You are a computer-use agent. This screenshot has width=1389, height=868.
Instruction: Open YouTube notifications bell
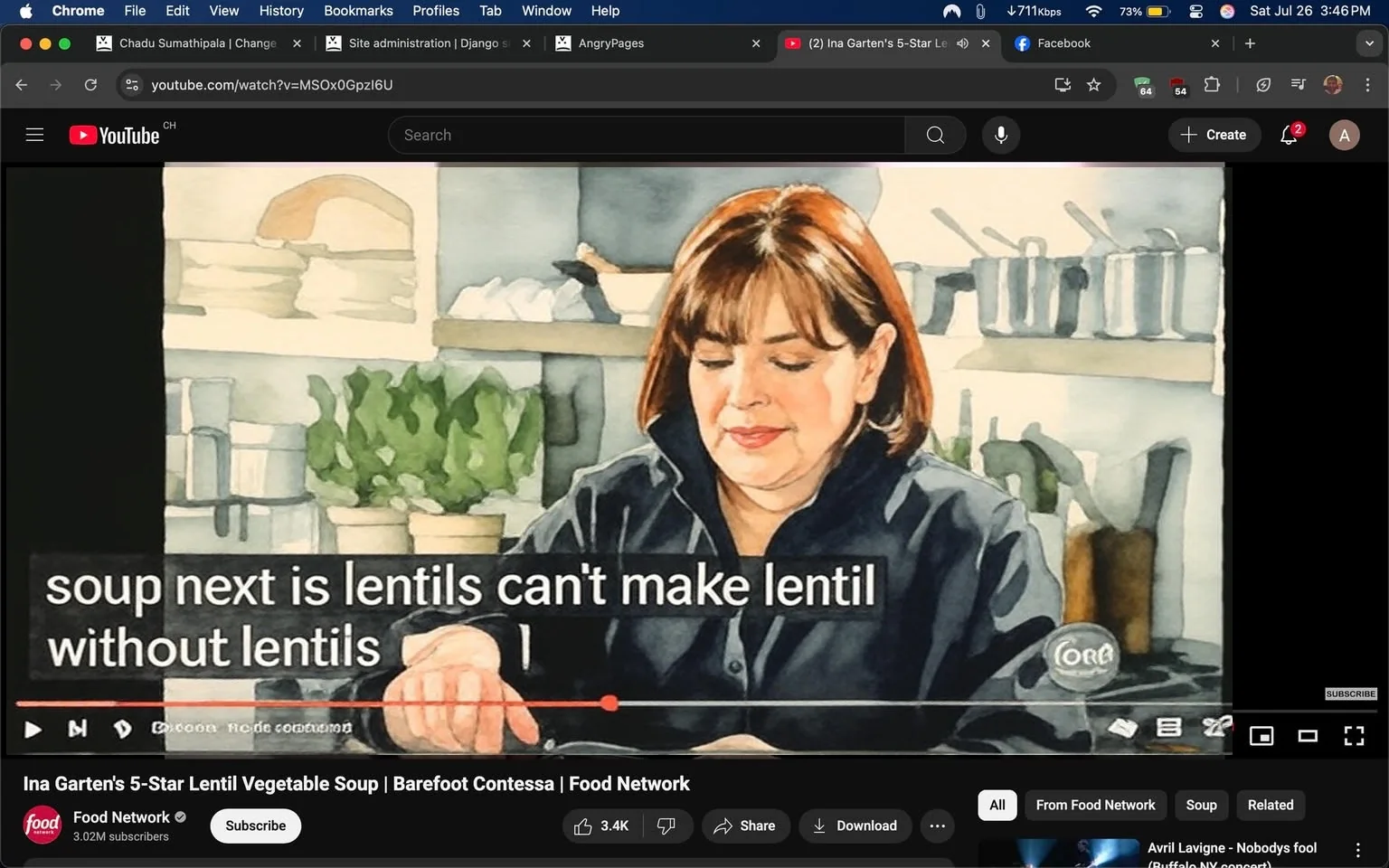pyautogui.click(x=1290, y=135)
